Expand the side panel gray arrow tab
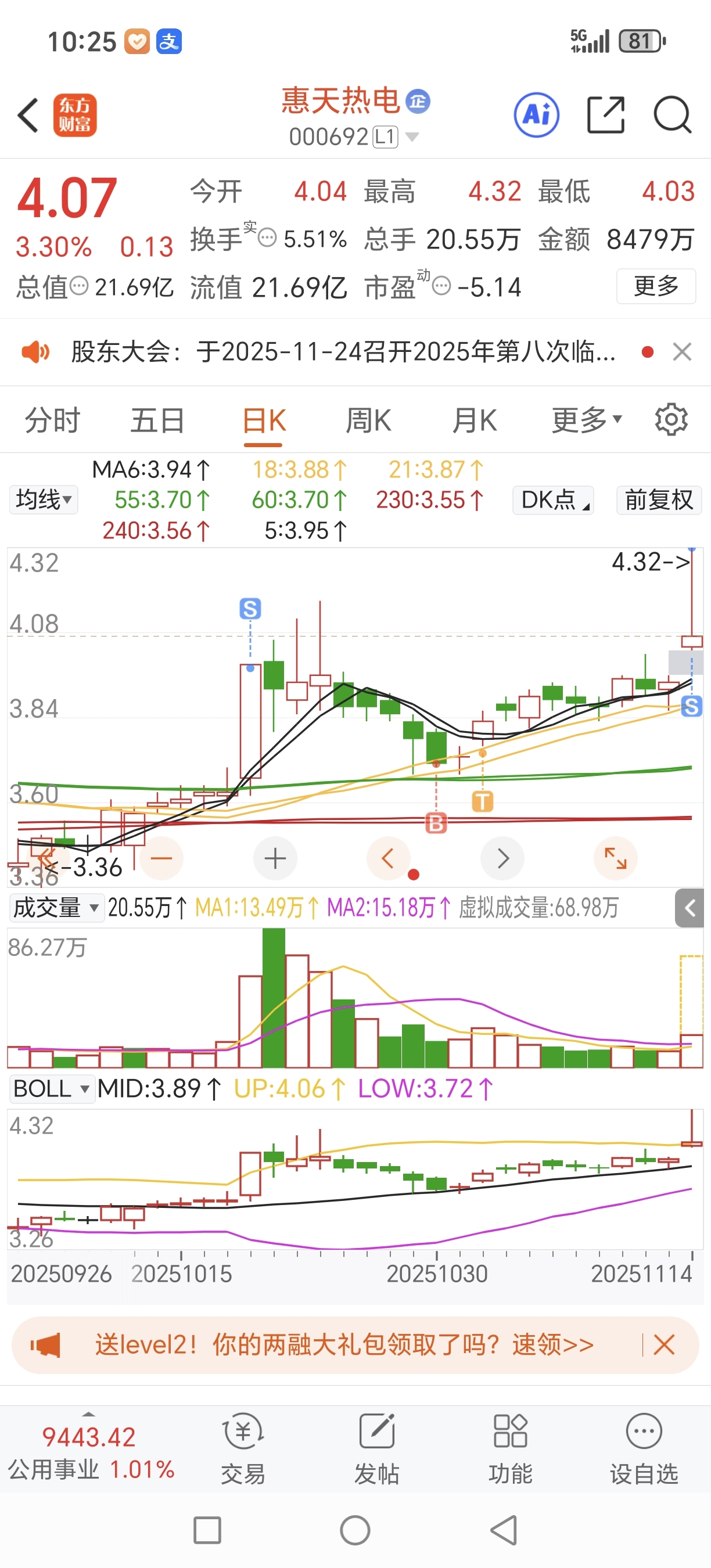Image resolution: width=711 pixels, height=1568 pixels. pyautogui.click(x=689, y=908)
